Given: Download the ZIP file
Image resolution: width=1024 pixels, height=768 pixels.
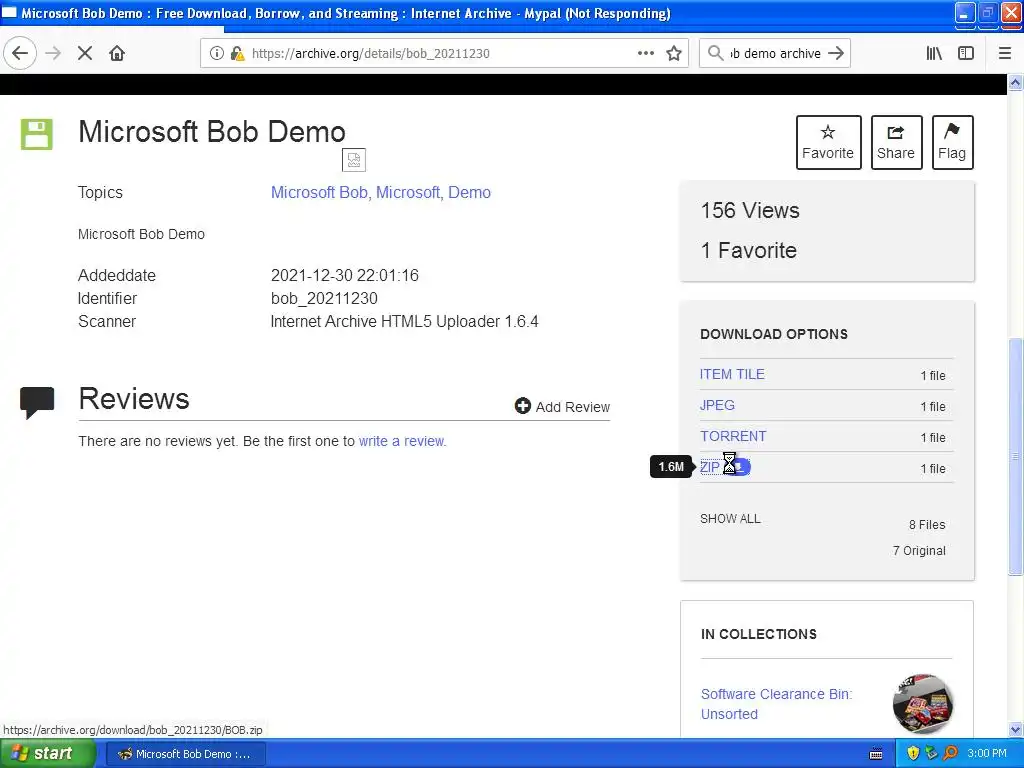Looking at the screenshot, I should [710, 467].
